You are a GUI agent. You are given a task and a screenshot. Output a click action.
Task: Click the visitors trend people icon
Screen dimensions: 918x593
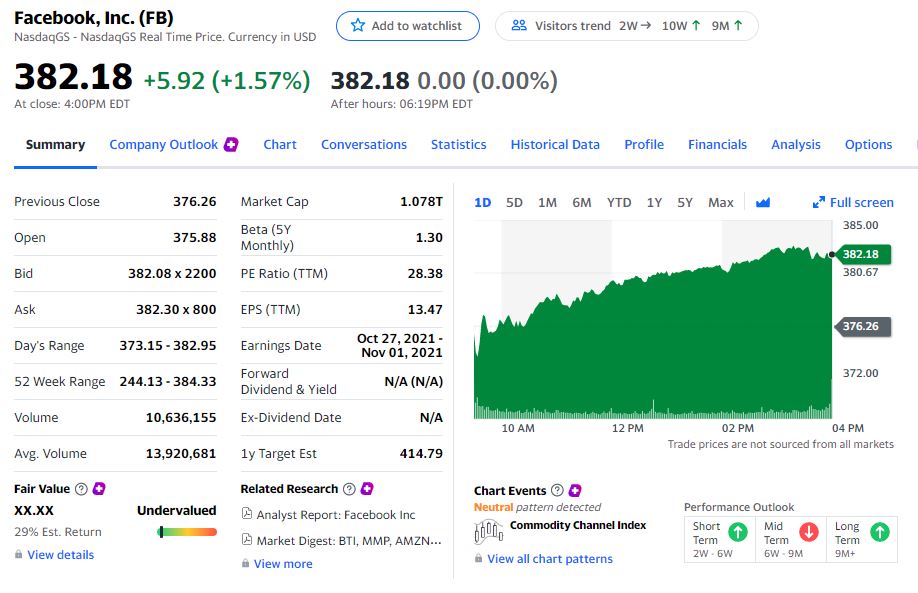519,25
